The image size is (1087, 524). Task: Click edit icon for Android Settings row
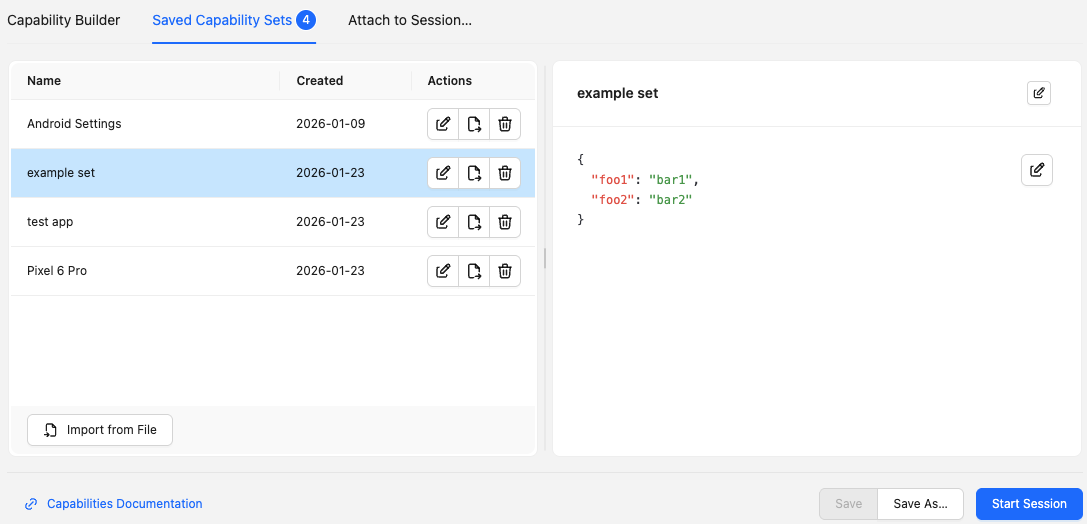443,124
